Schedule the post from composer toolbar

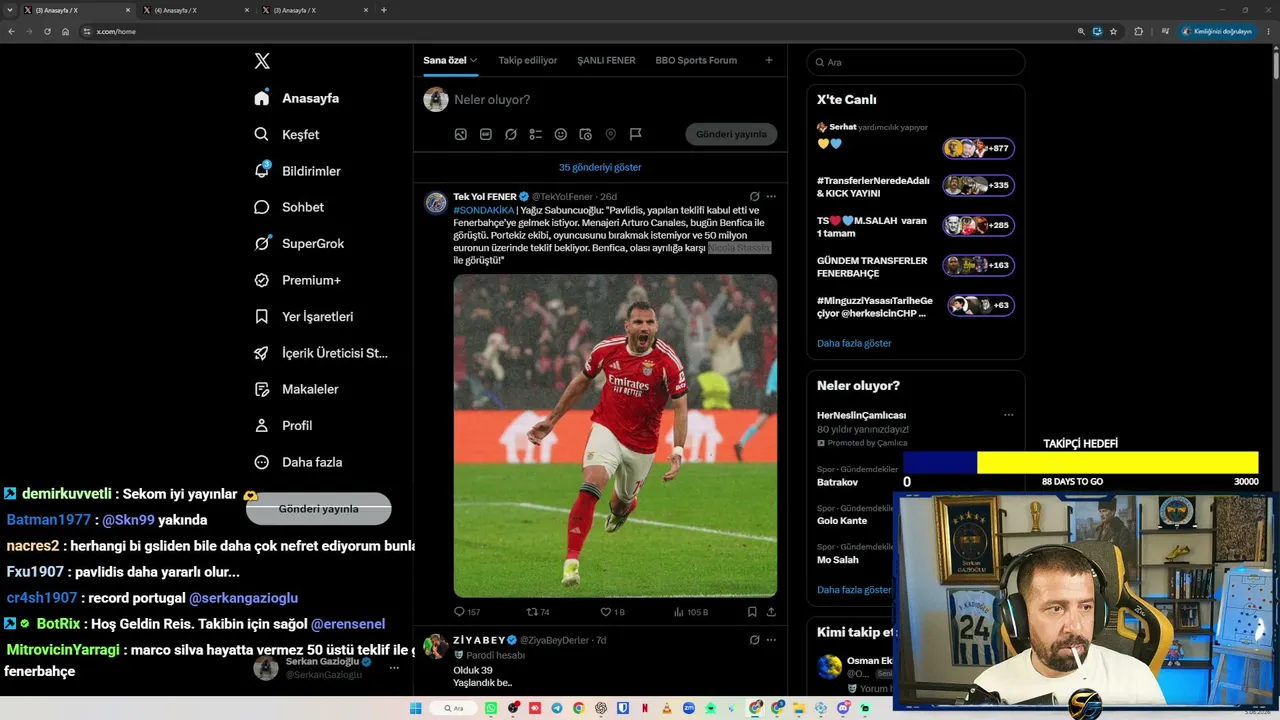click(586, 134)
